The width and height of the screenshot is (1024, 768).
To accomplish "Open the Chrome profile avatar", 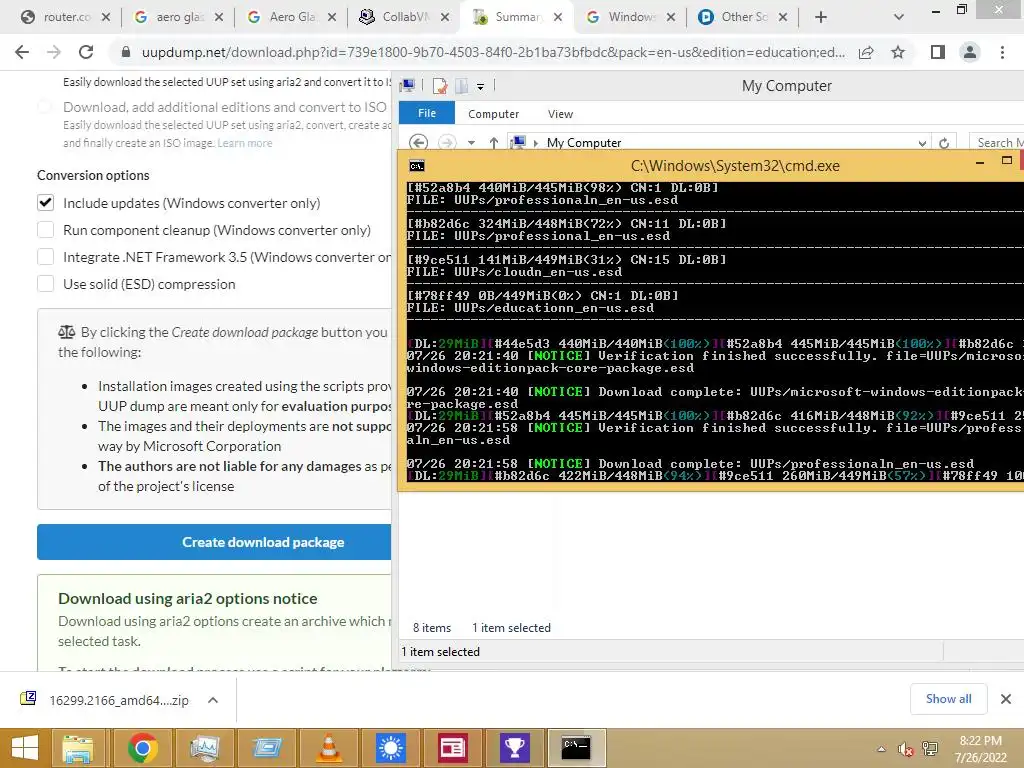I will pyautogui.click(x=970, y=52).
